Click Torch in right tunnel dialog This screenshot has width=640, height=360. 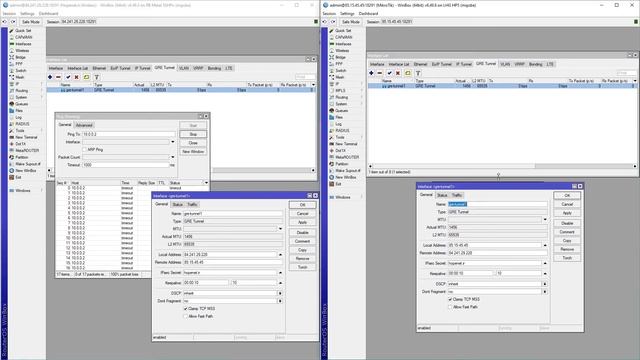[567, 258]
